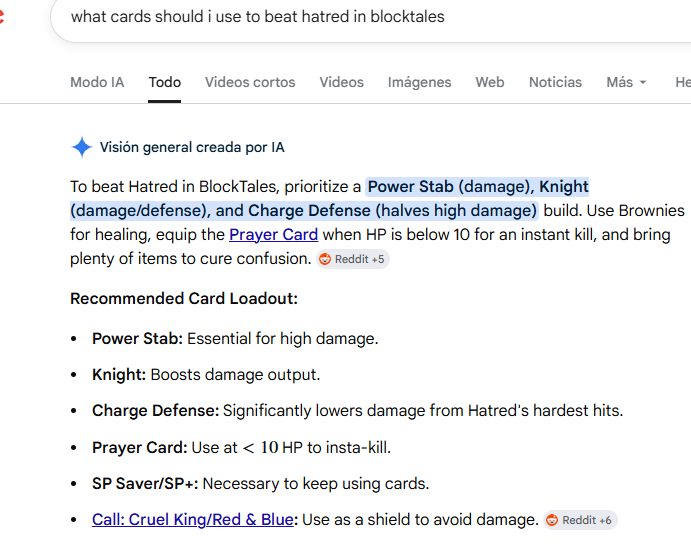Click into the search query field
Screen dimensions: 691x544
pyautogui.click(x=350, y=17)
